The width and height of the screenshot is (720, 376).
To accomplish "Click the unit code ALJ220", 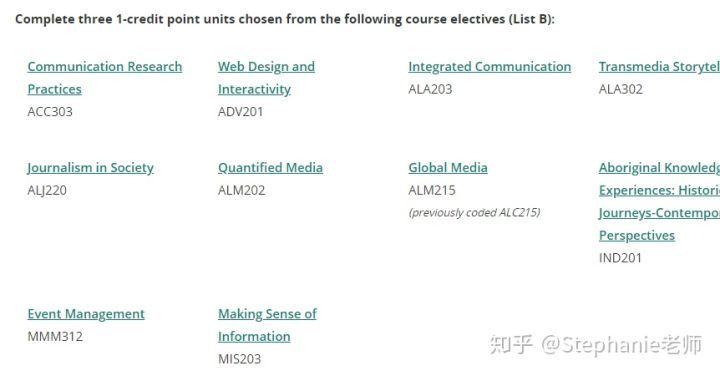I will (x=47, y=190).
